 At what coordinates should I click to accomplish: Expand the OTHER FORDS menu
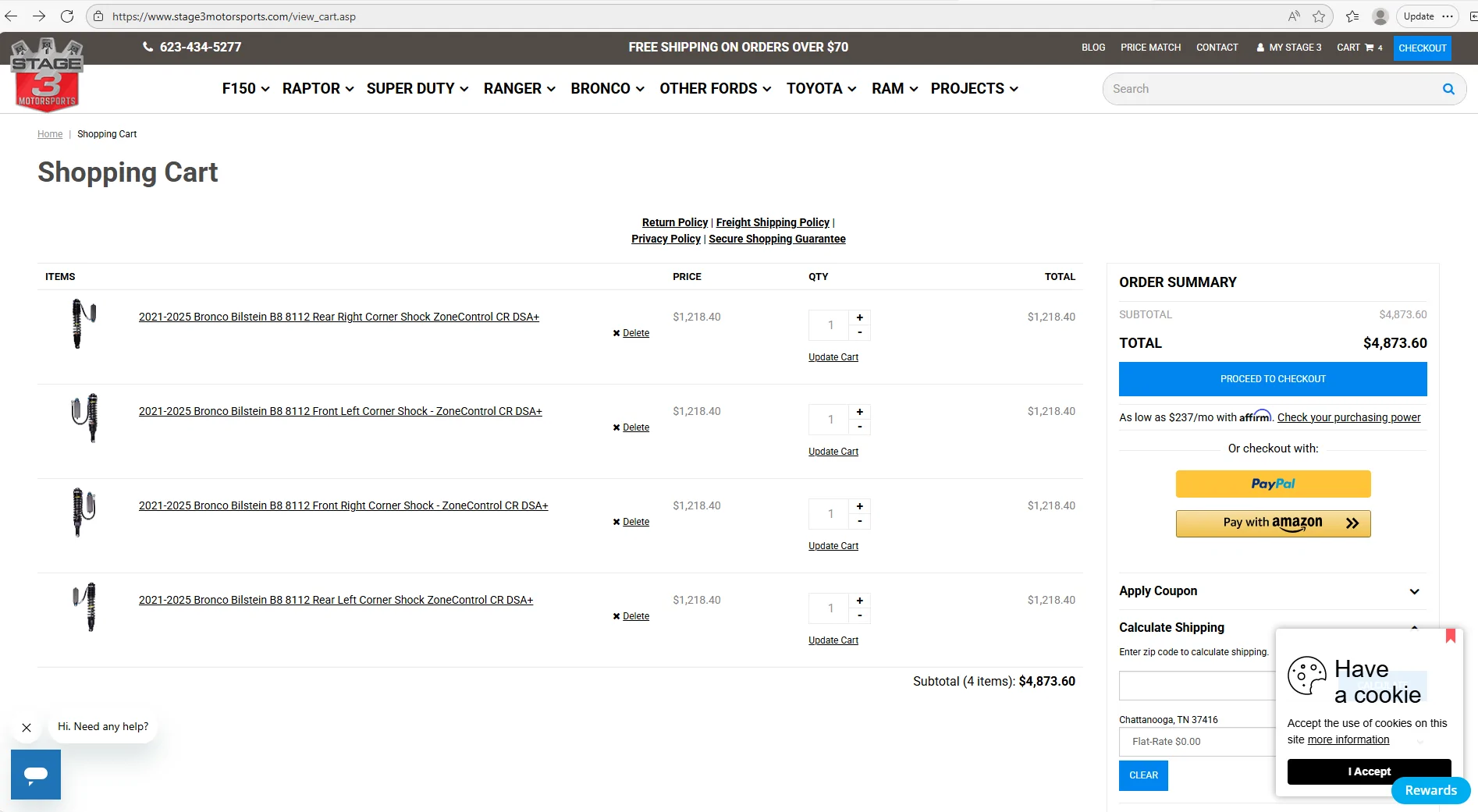pyautogui.click(x=716, y=89)
